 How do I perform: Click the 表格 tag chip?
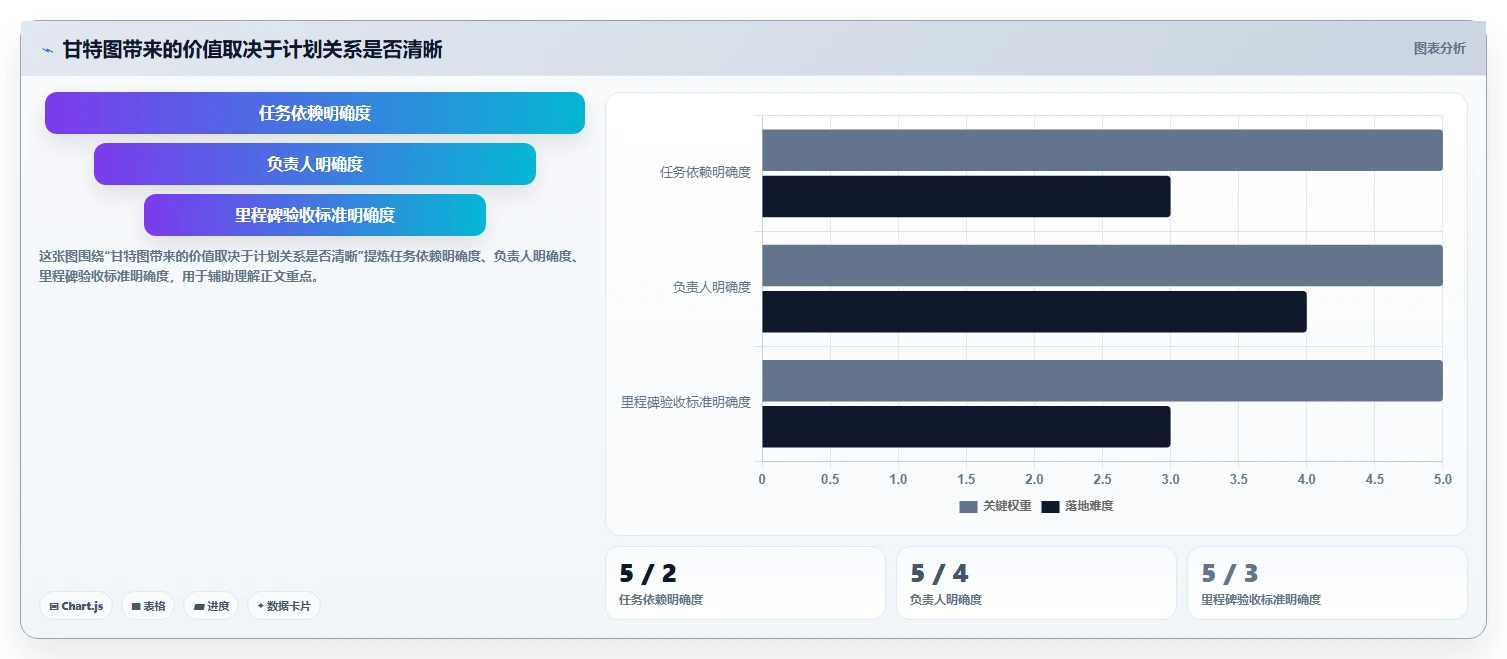click(148, 606)
